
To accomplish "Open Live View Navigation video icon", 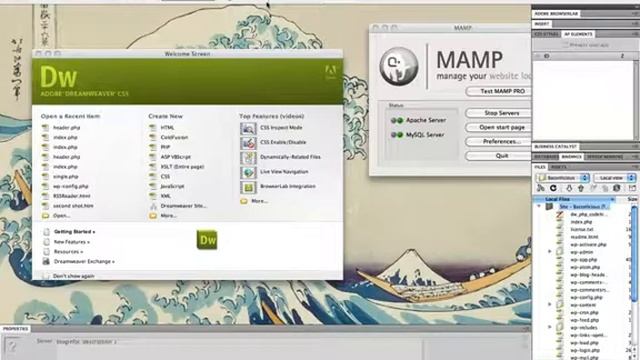I will tap(248, 172).
